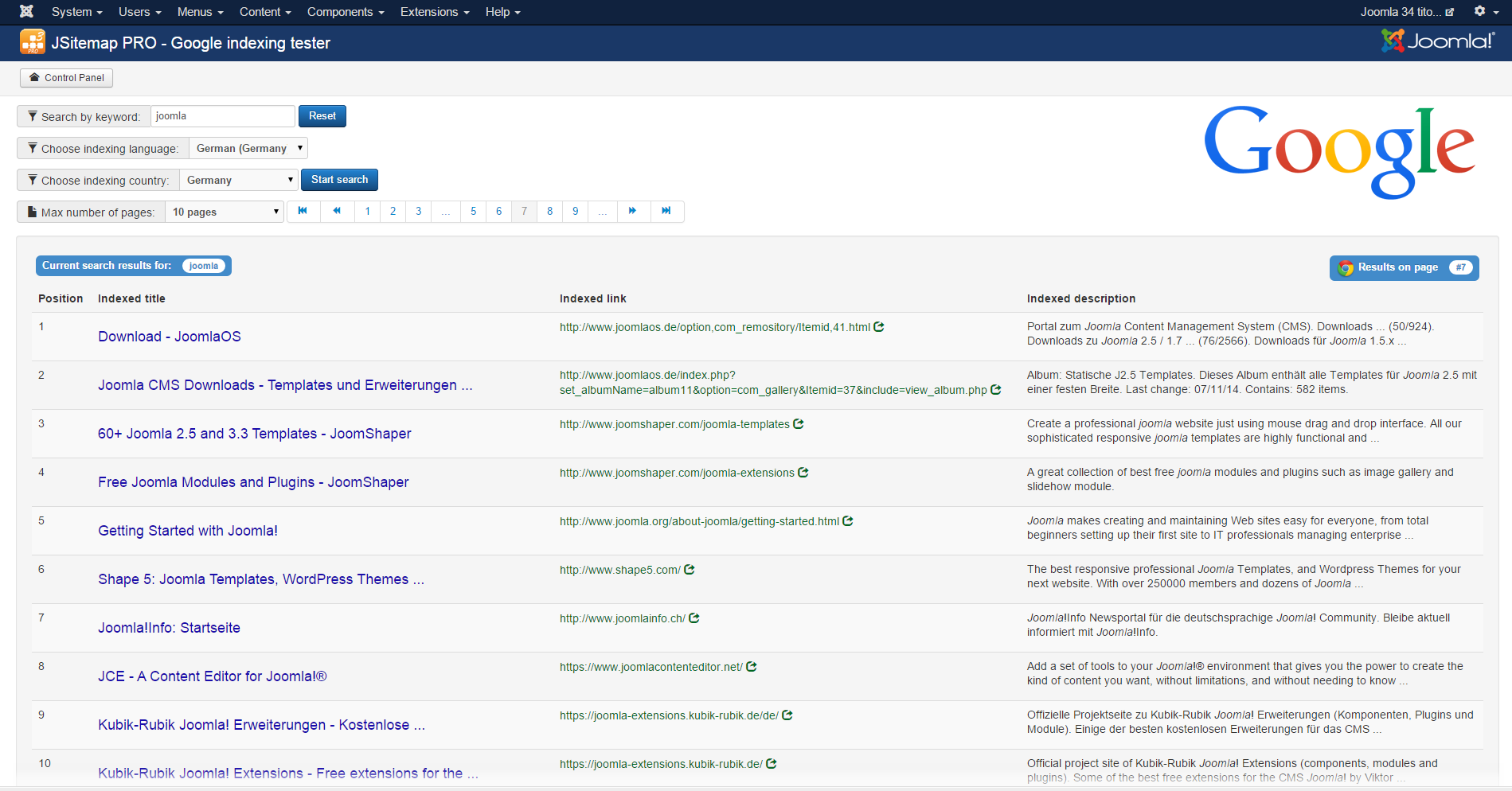The width and height of the screenshot is (1512, 791).
Task: Go to results page 1
Action: point(367,211)
